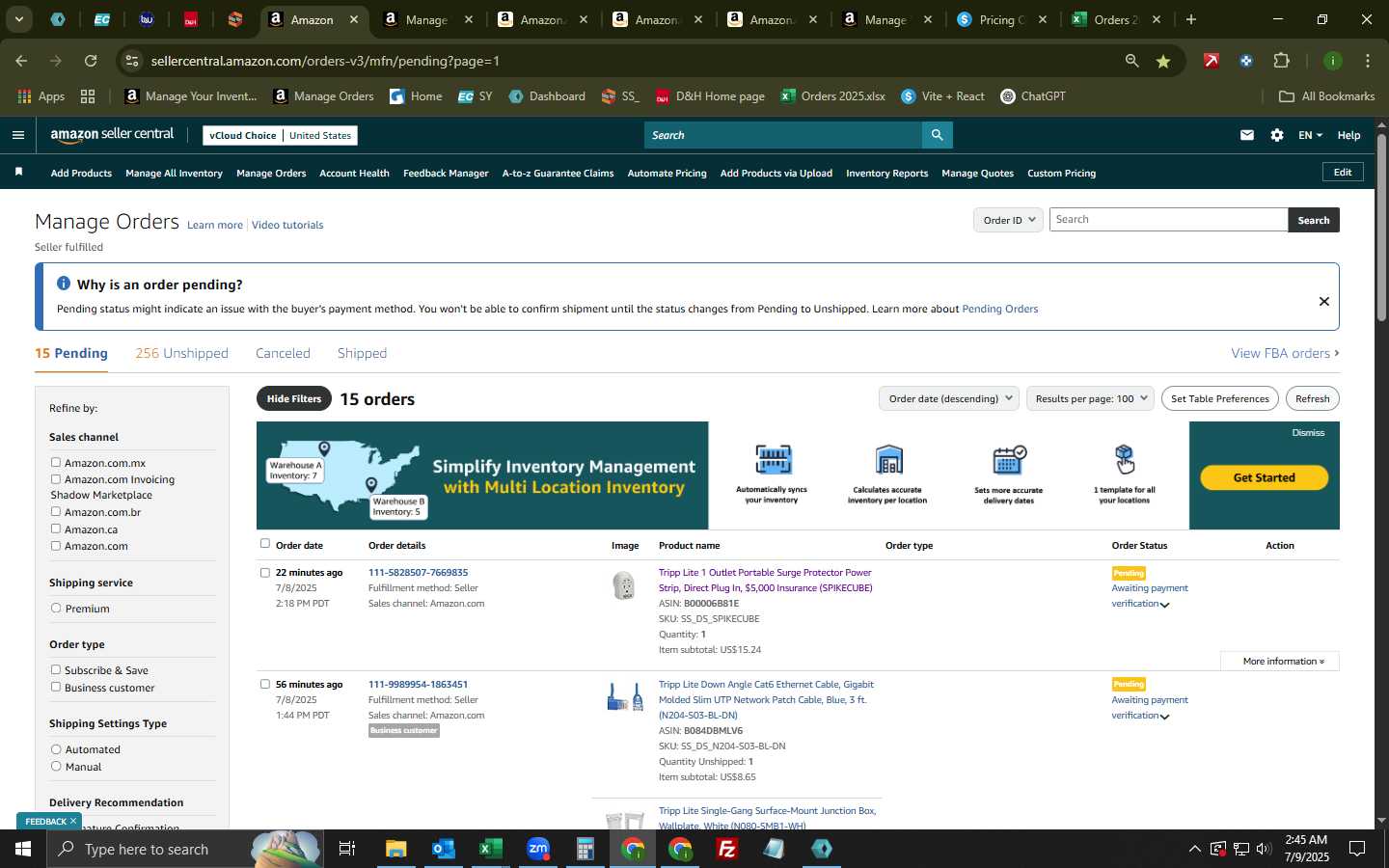Select the Automated shipping settings radio
The height and width of the screenshot is (868, 1389).
(x=56, y=749)
